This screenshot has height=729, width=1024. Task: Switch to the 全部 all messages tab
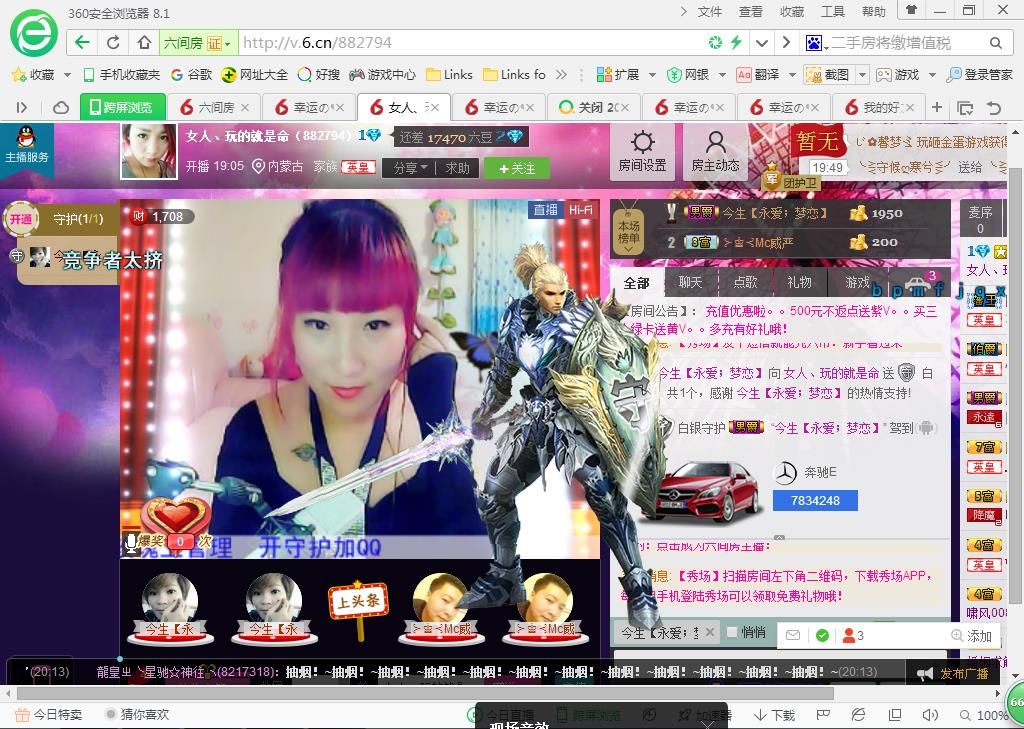[x=637, y=282]
